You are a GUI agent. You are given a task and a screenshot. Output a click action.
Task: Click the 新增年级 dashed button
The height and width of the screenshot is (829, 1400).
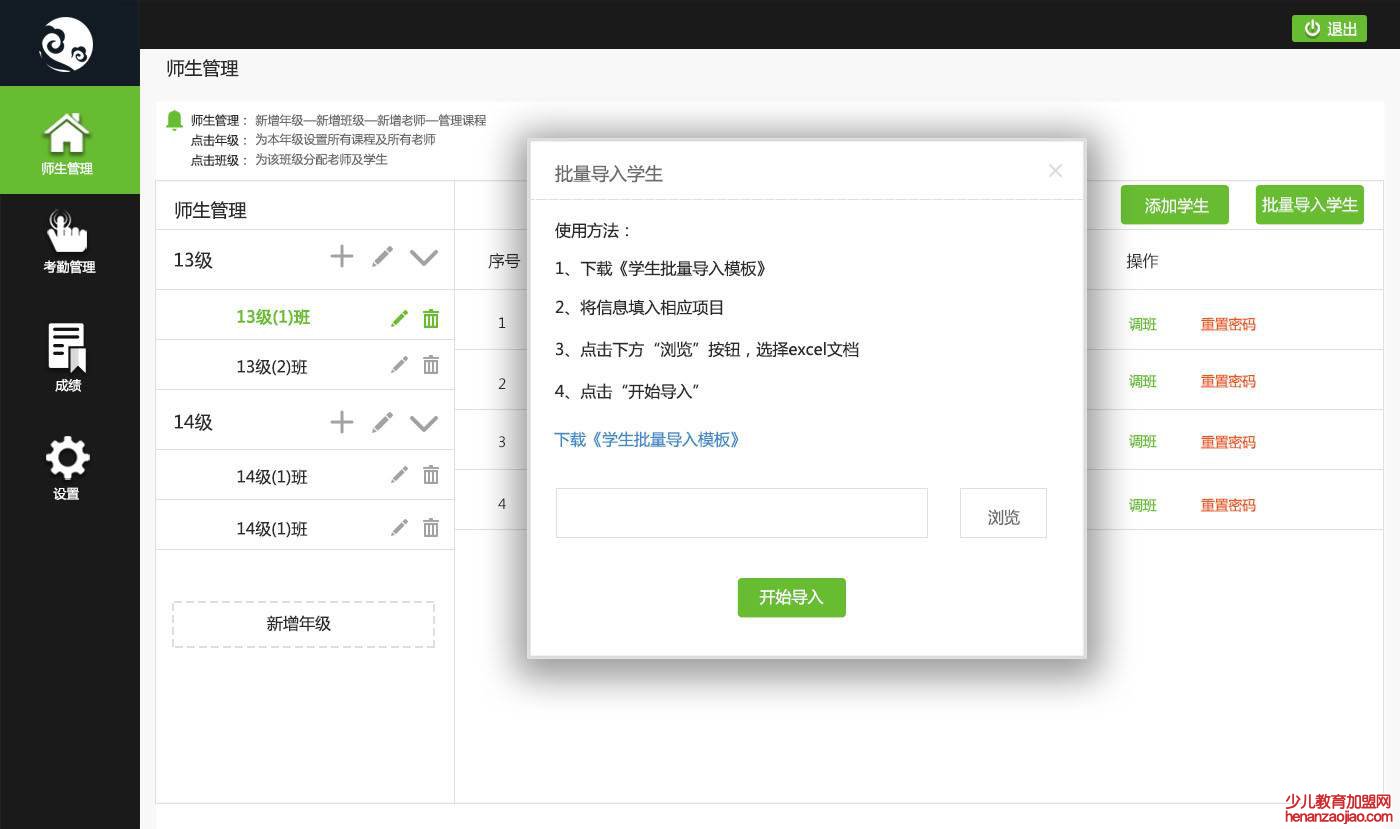[x=303, y=624]
